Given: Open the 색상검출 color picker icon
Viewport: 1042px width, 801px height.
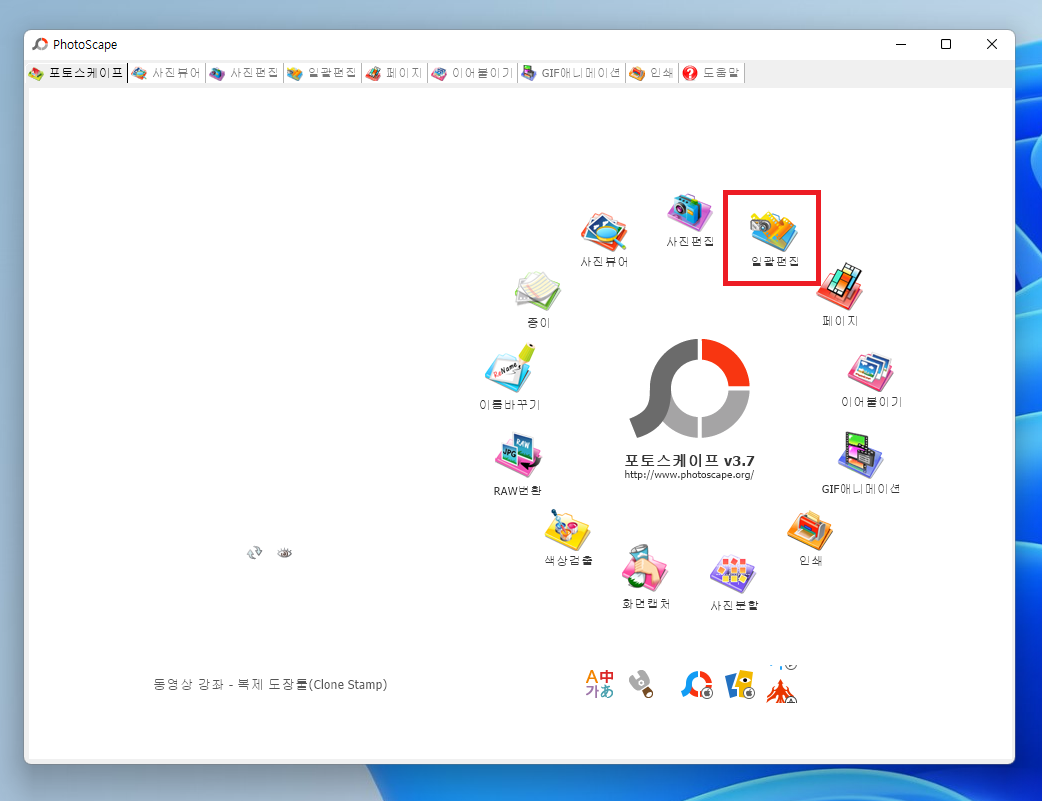Looking at the screenshot, I should [x=568, y=530].
